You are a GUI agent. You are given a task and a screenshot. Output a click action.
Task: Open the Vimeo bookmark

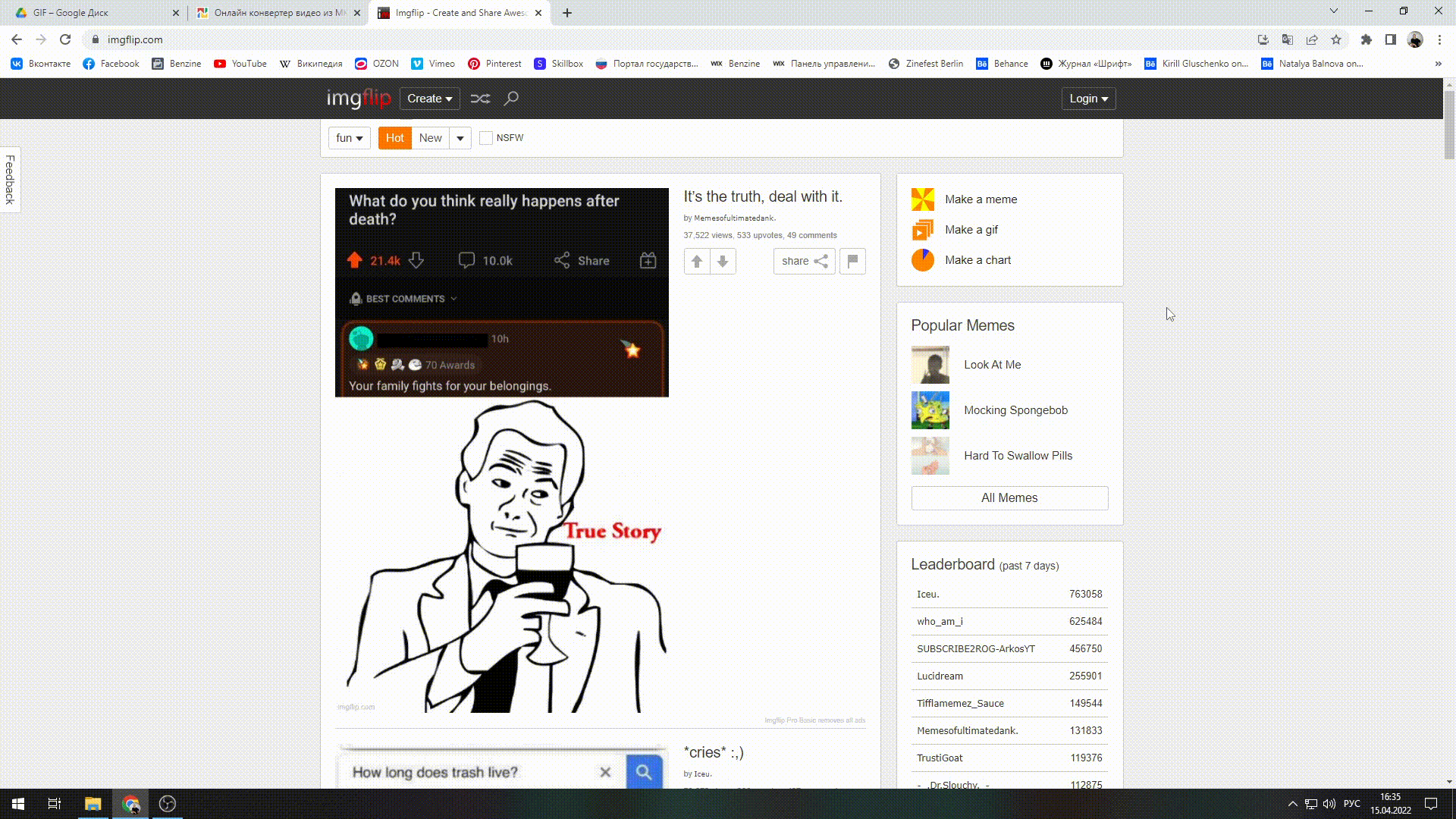433,64
